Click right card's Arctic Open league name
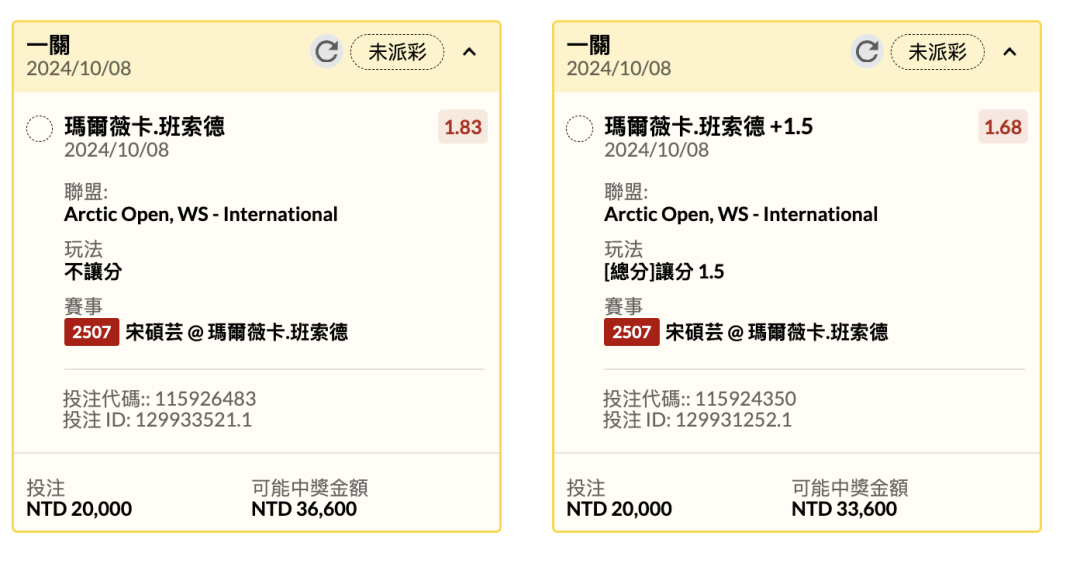Viewport: 1080px width, 567px height. coord(741,214)
